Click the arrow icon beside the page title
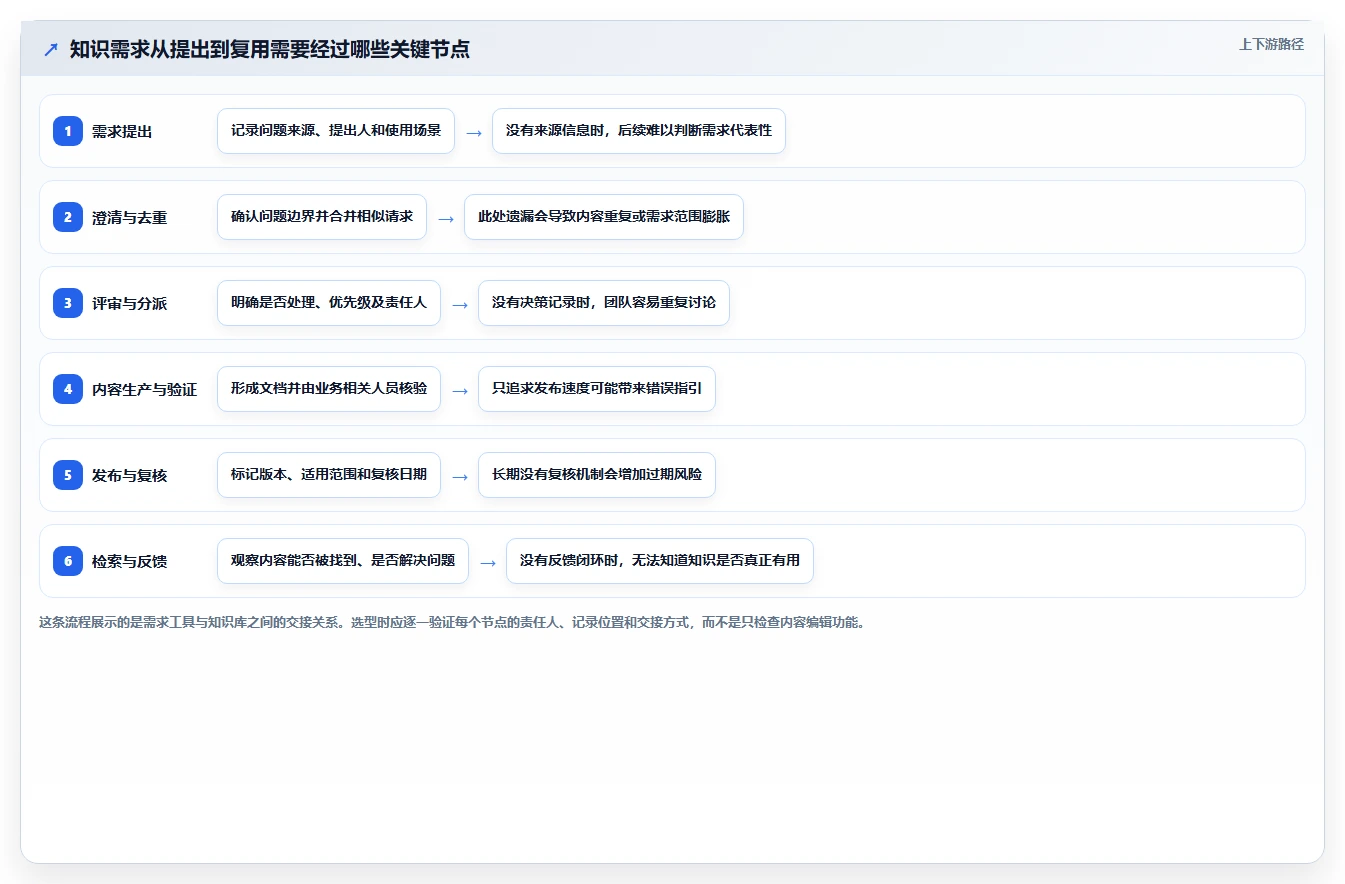1345x884 pixels. click(x=51, y=50)
